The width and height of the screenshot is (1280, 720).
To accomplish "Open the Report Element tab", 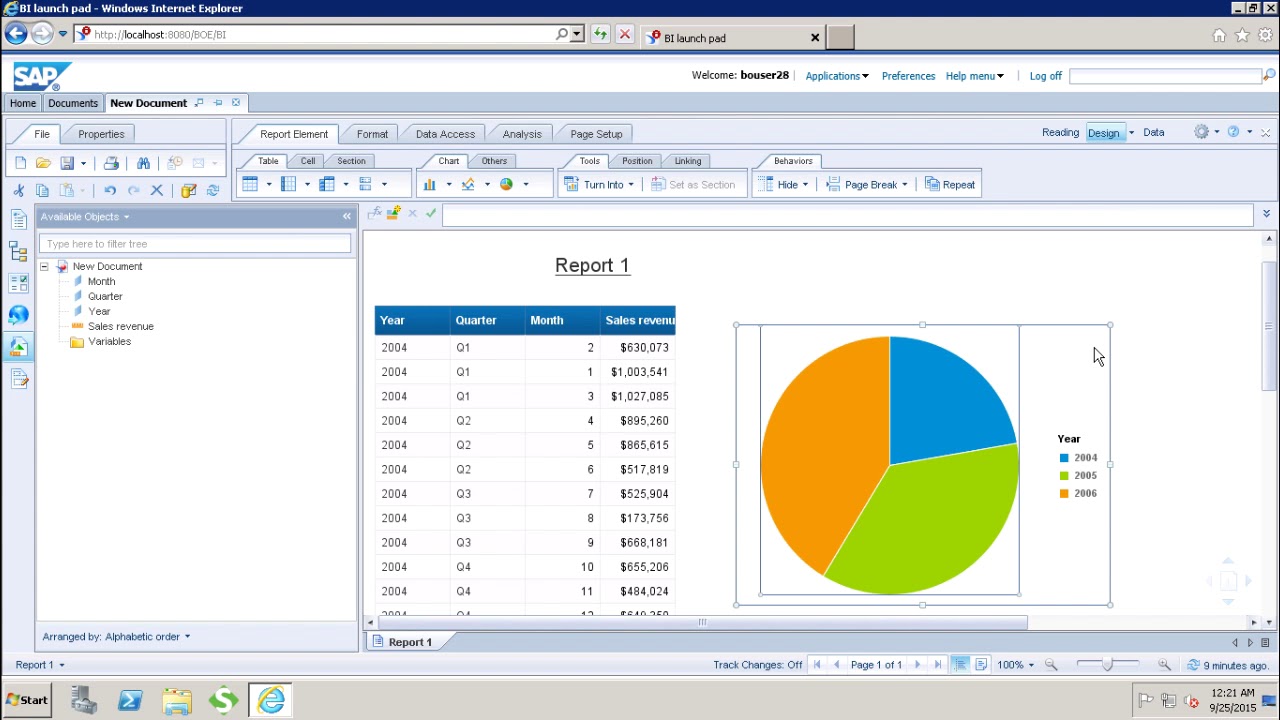I will tap(294, 134).
